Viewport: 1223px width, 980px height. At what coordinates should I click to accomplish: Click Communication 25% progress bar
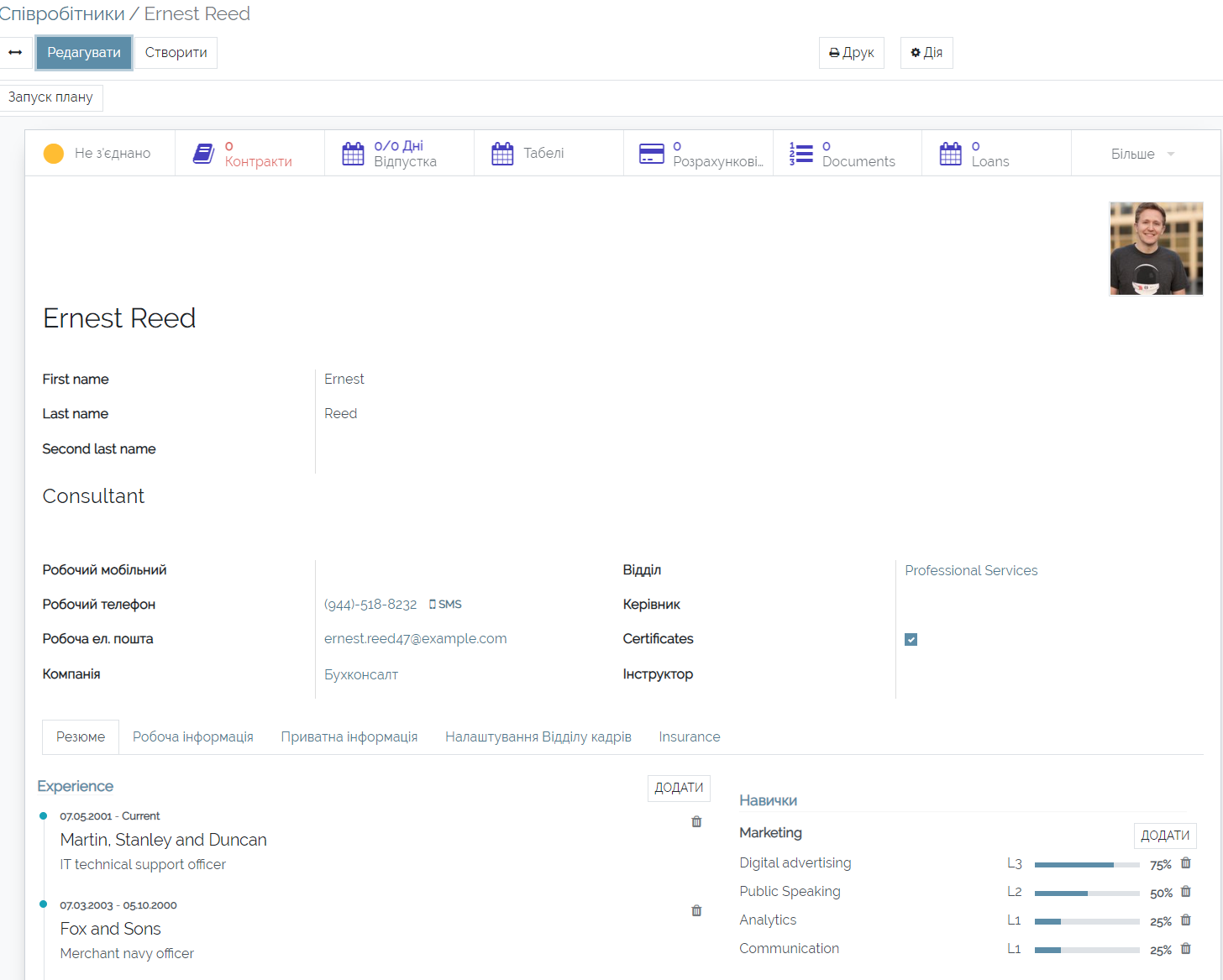[1087, 950]
